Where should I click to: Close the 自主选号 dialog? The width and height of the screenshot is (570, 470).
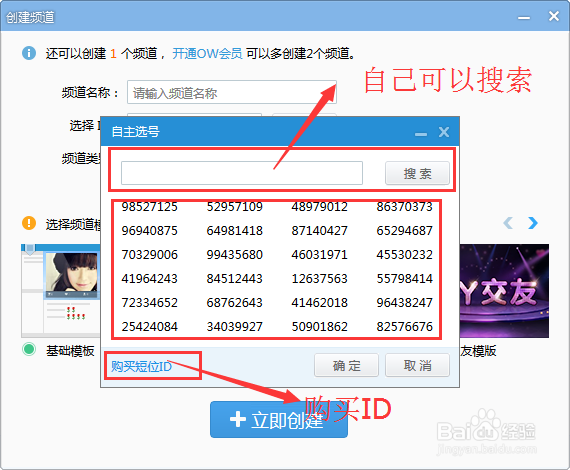click(444, 132)
